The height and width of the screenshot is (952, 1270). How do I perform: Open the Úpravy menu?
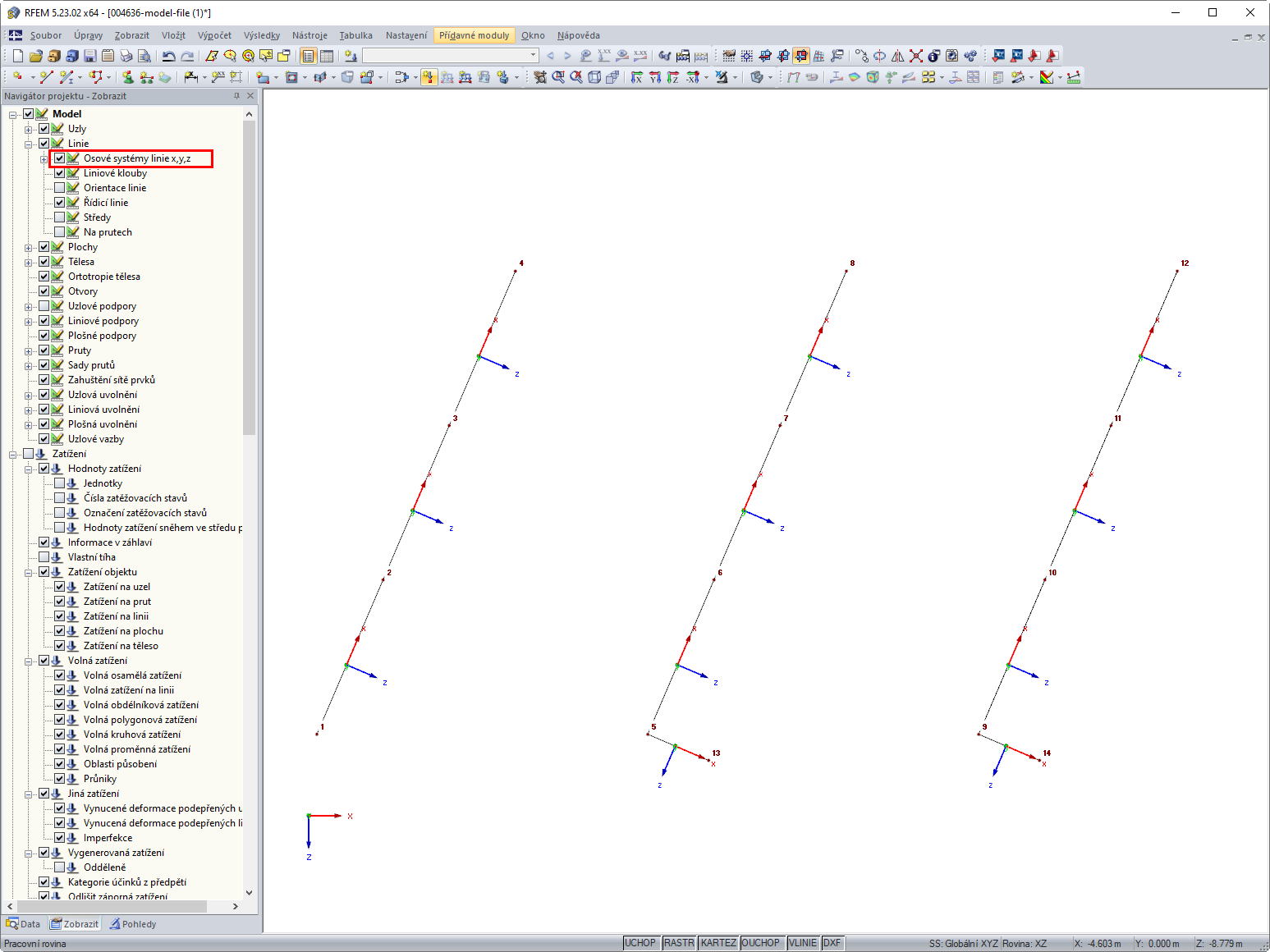coord(88,35)
